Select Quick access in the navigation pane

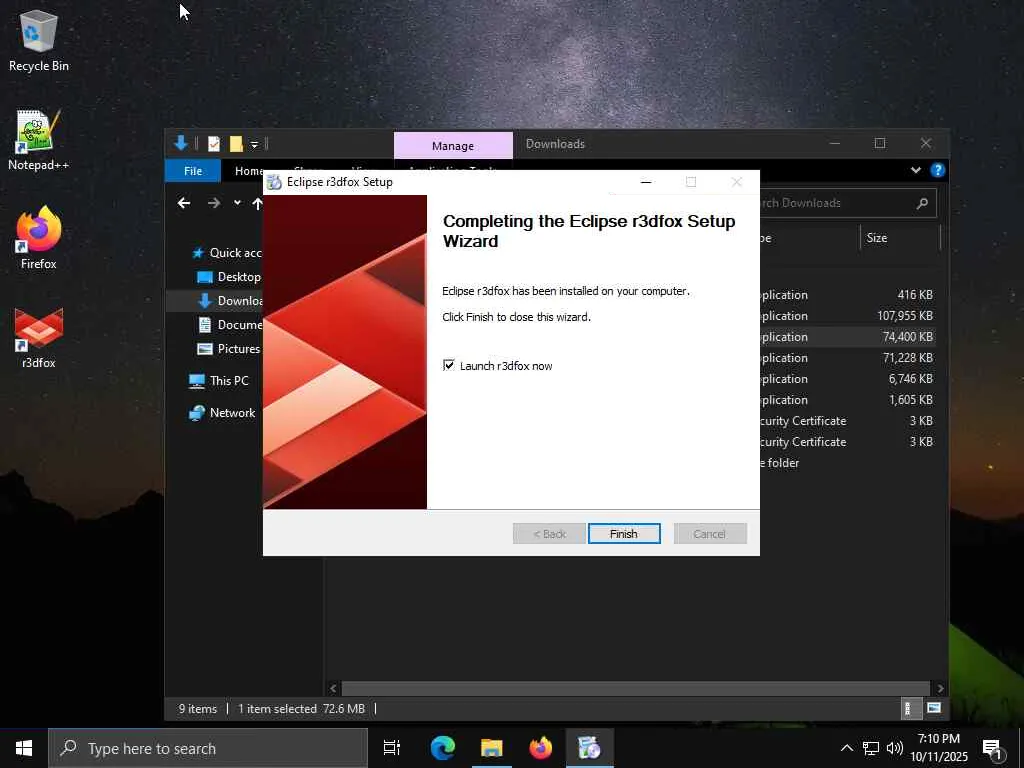(x=226, y=253)
